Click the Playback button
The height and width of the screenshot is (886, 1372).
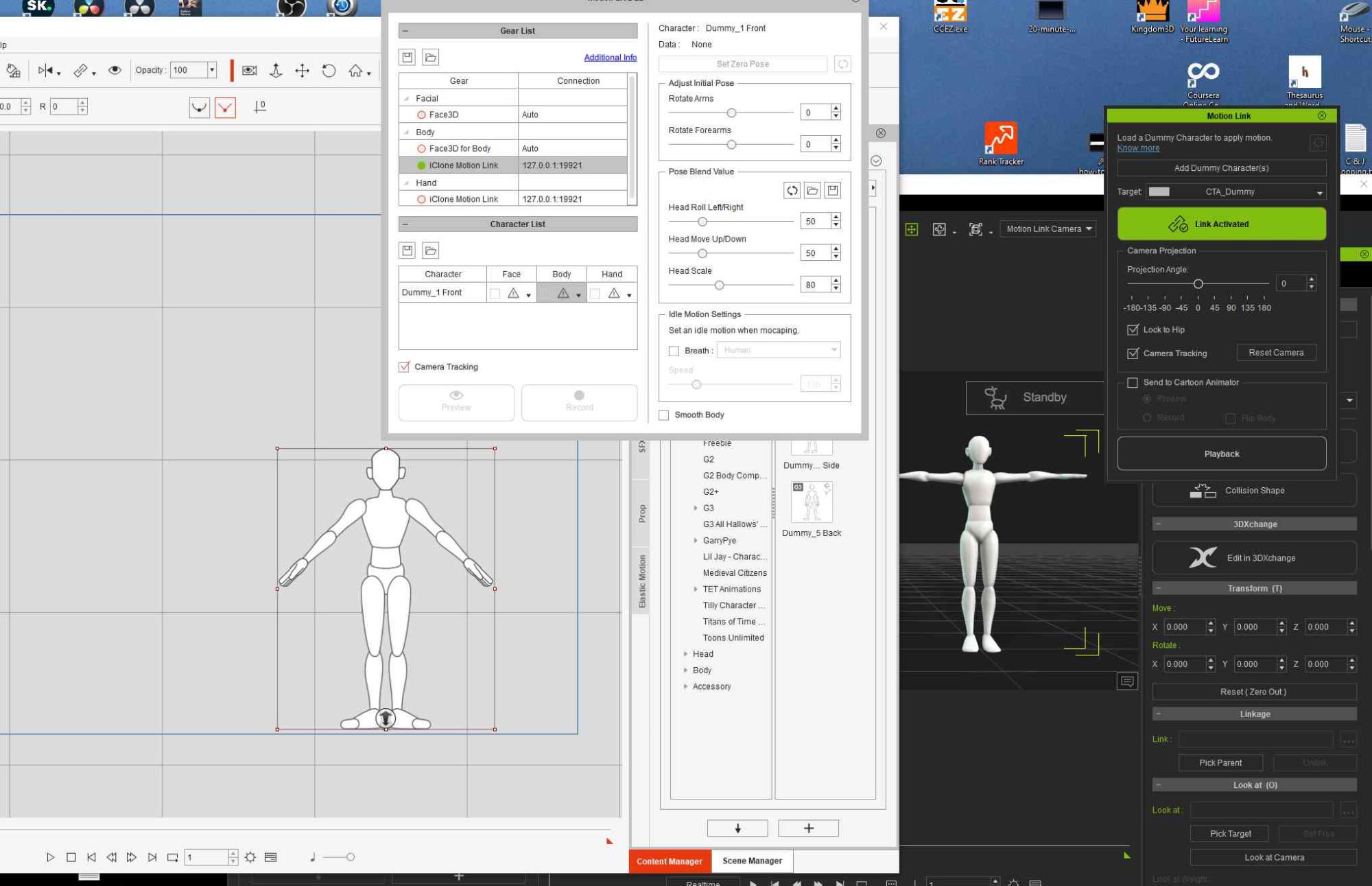(1221, 454)
